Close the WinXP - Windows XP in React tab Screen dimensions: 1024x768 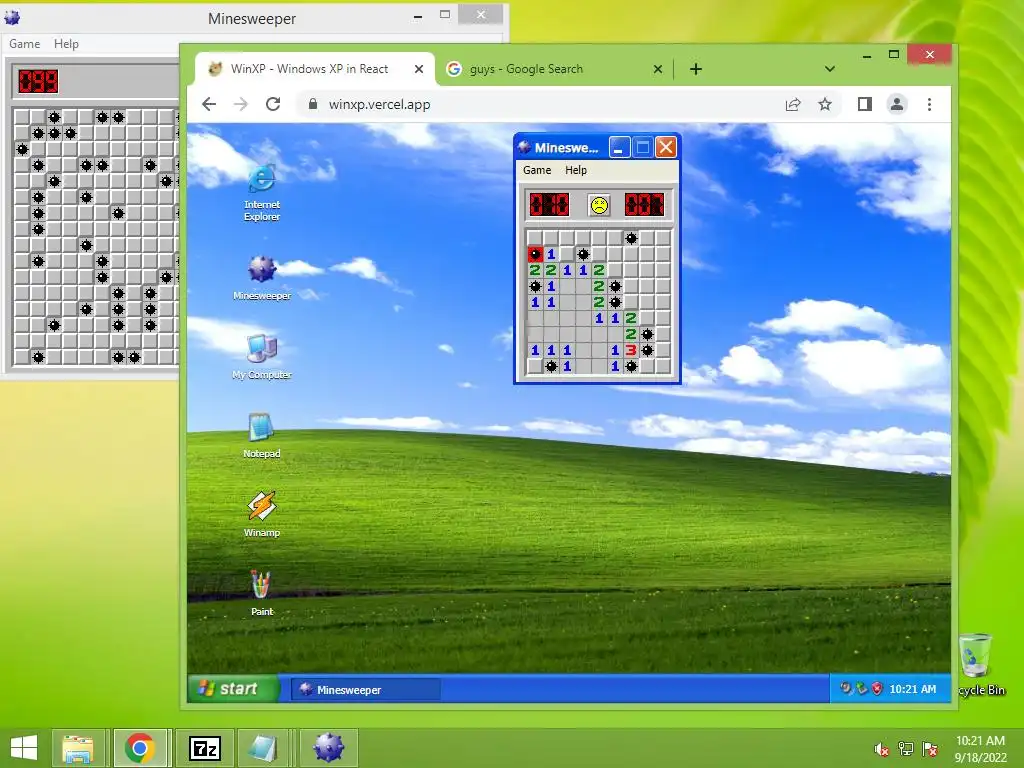419,69
